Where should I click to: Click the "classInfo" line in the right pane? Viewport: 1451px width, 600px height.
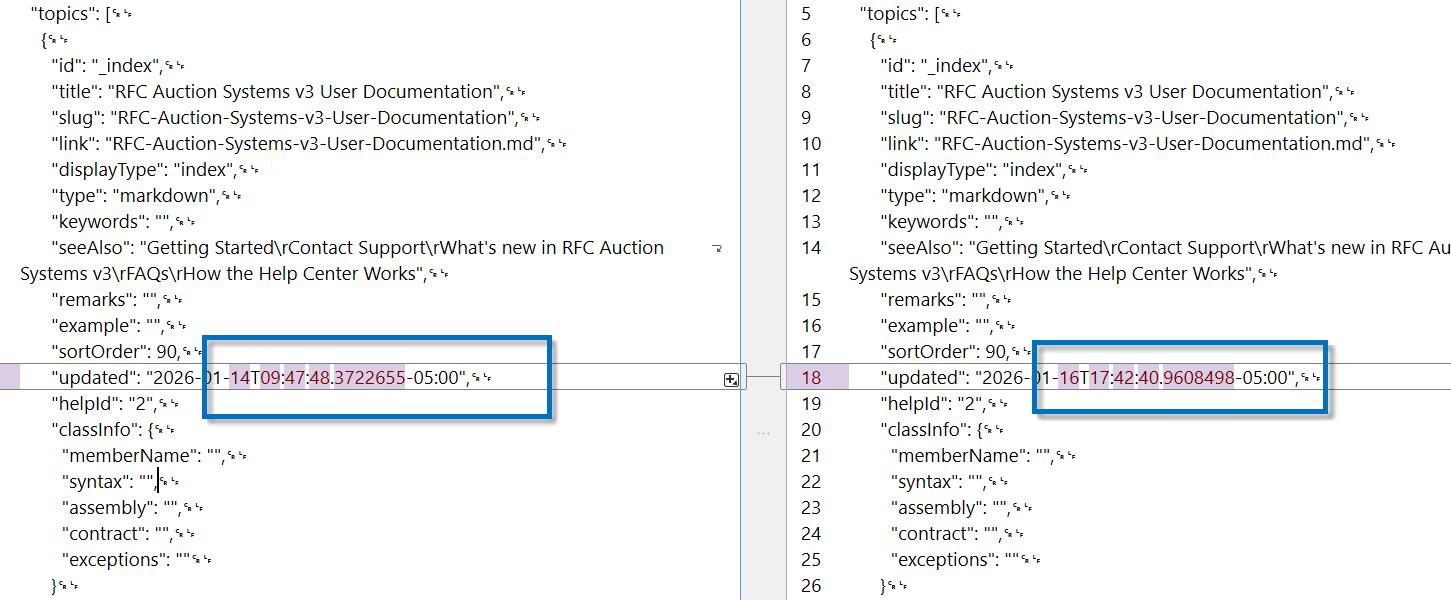point(922,430)
